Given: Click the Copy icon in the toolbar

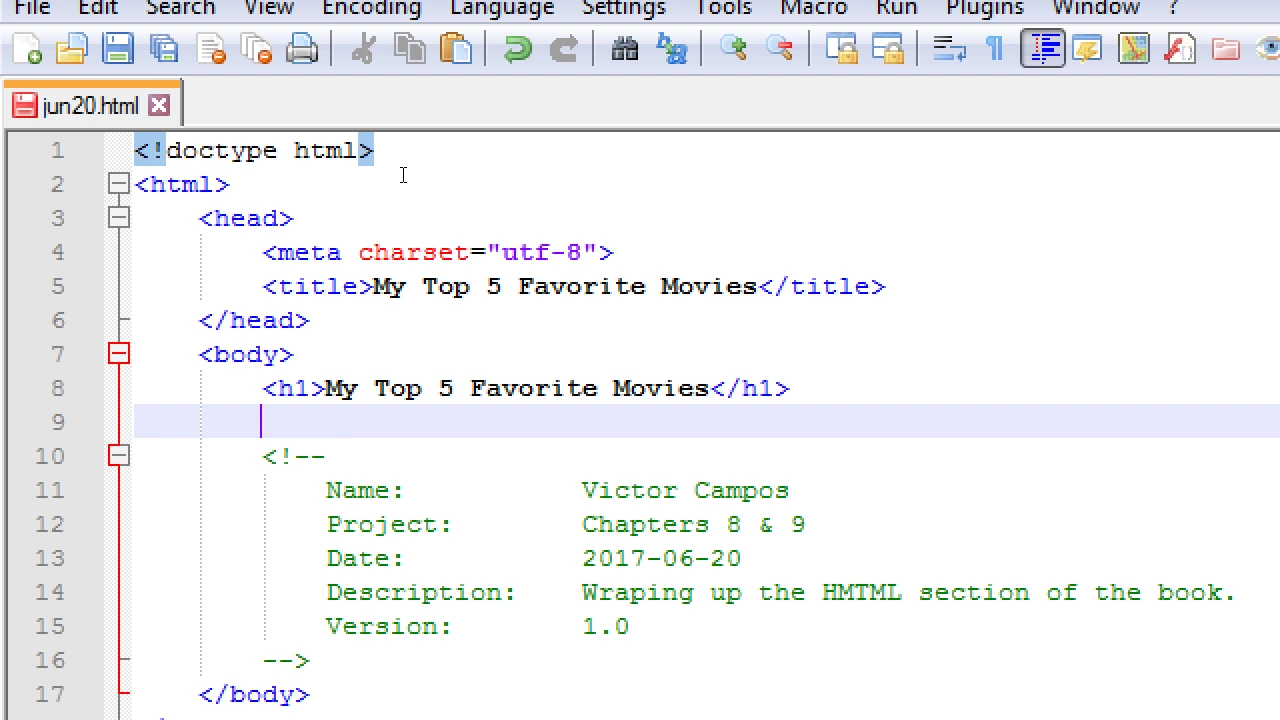Looking at the screenshot, I should tap(410, 49).
